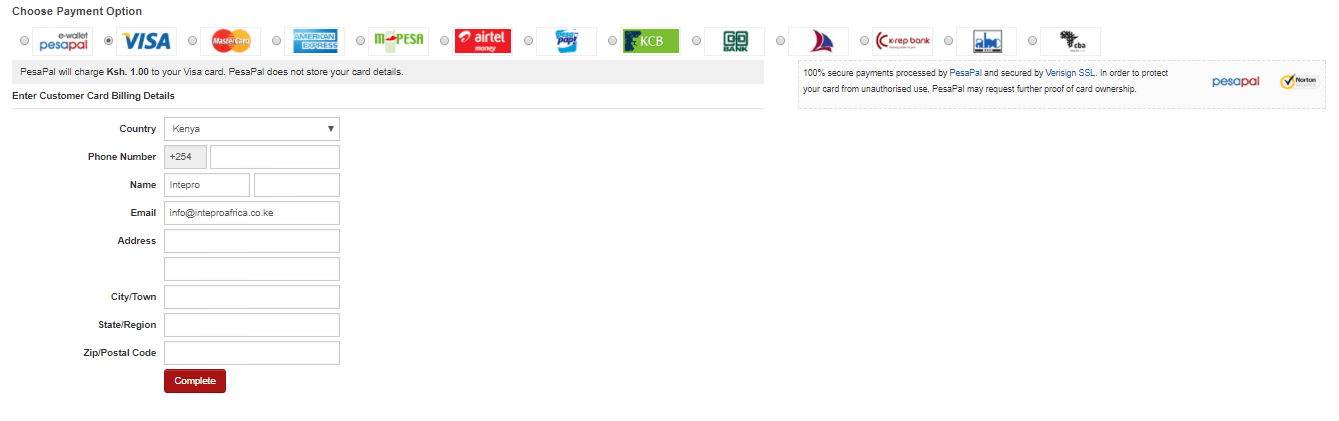Select the American Express radio button
Screen dimensions: 1339x421
[276, 41]
